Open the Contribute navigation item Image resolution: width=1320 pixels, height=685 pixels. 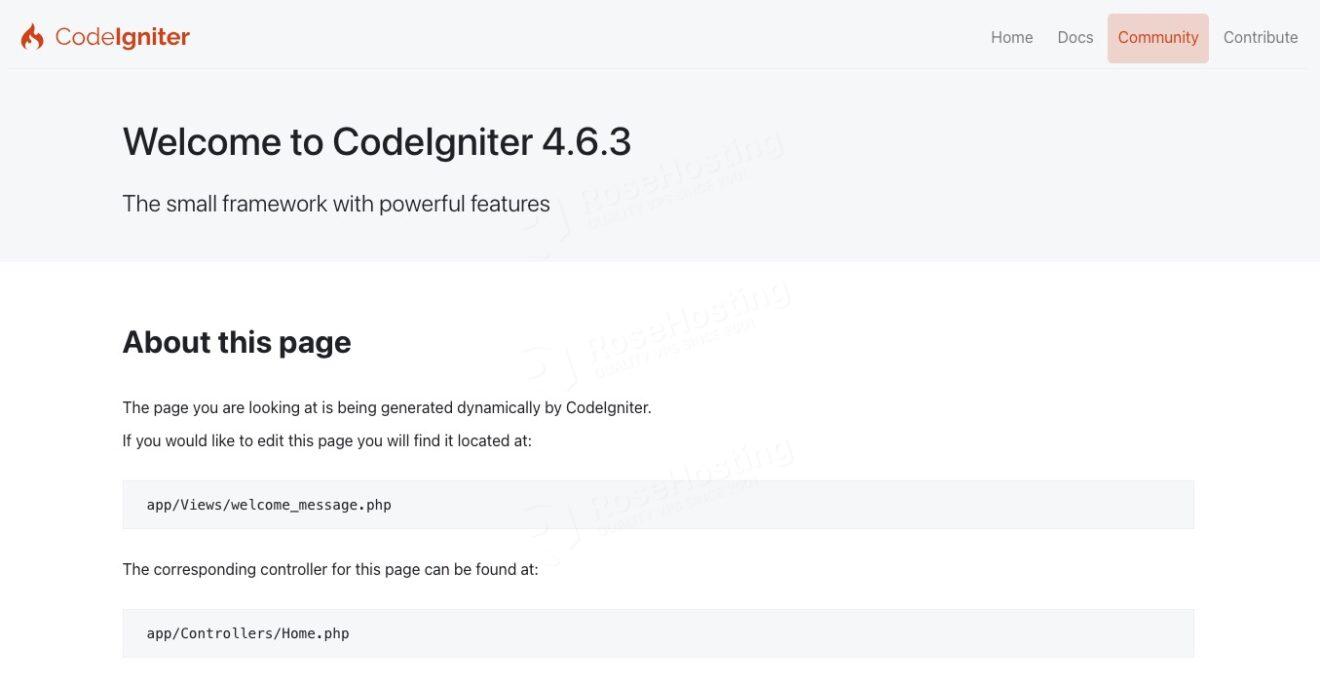[x=1260, y=37]
